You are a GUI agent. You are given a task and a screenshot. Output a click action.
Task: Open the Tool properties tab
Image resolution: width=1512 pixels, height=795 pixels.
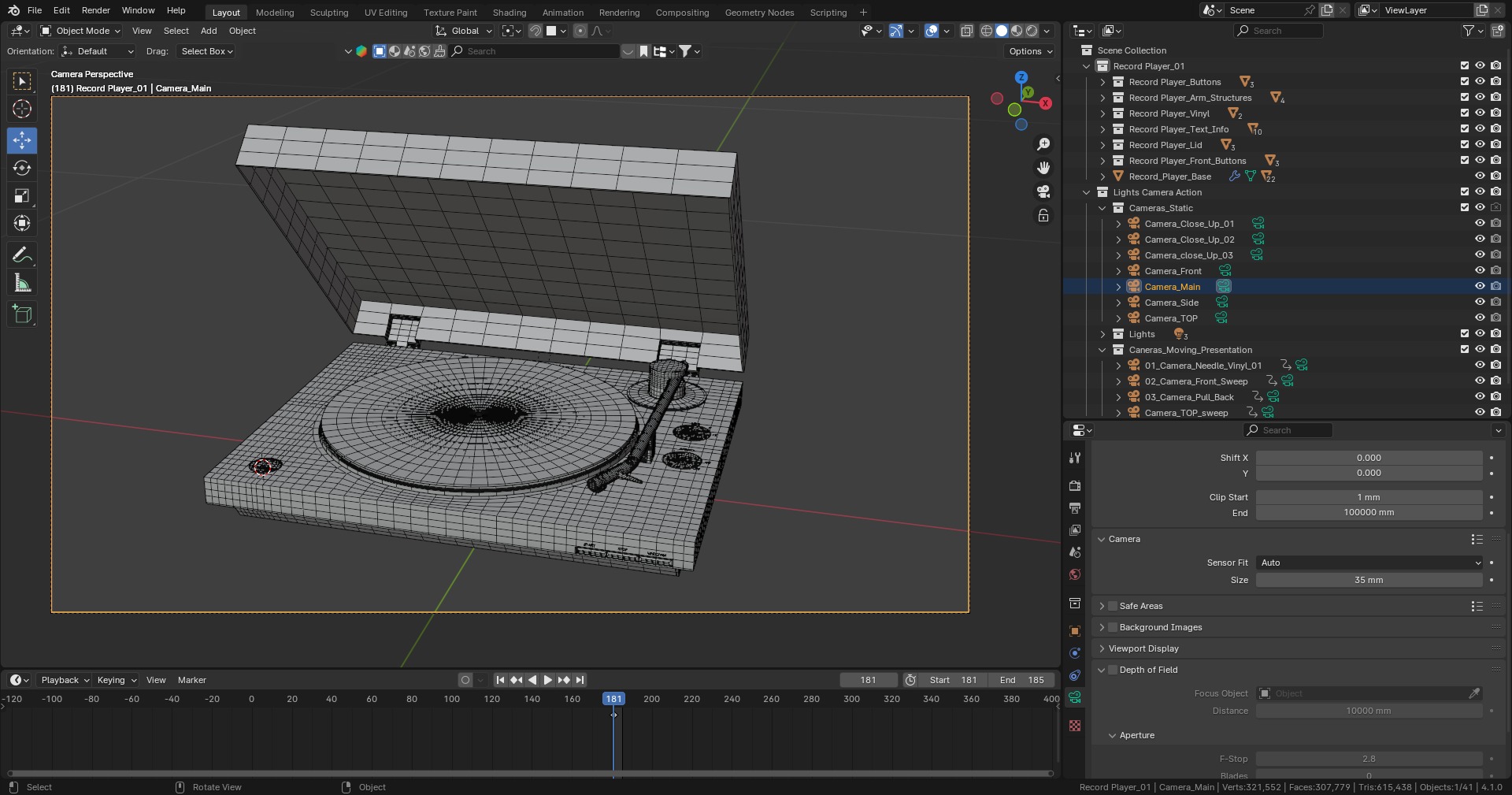pyautogui.click(x=1075, y=458)
